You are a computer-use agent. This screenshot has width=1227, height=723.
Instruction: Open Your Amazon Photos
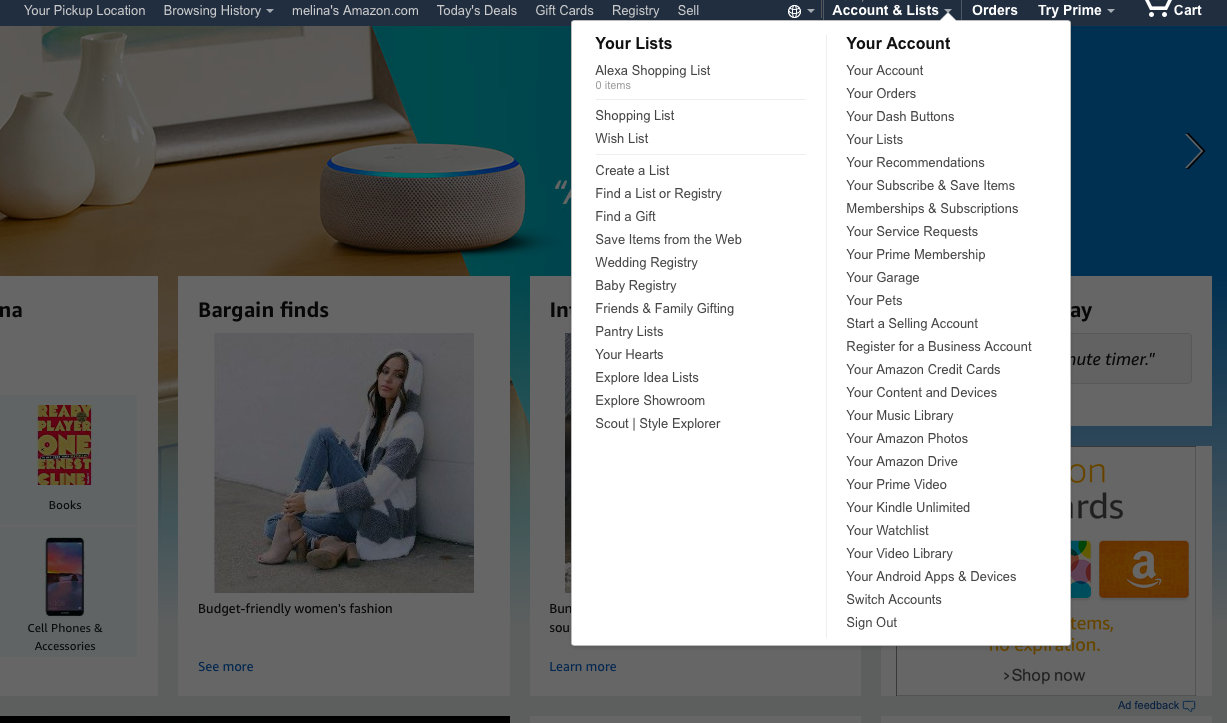pyautogui.click(x=907, y=438)
